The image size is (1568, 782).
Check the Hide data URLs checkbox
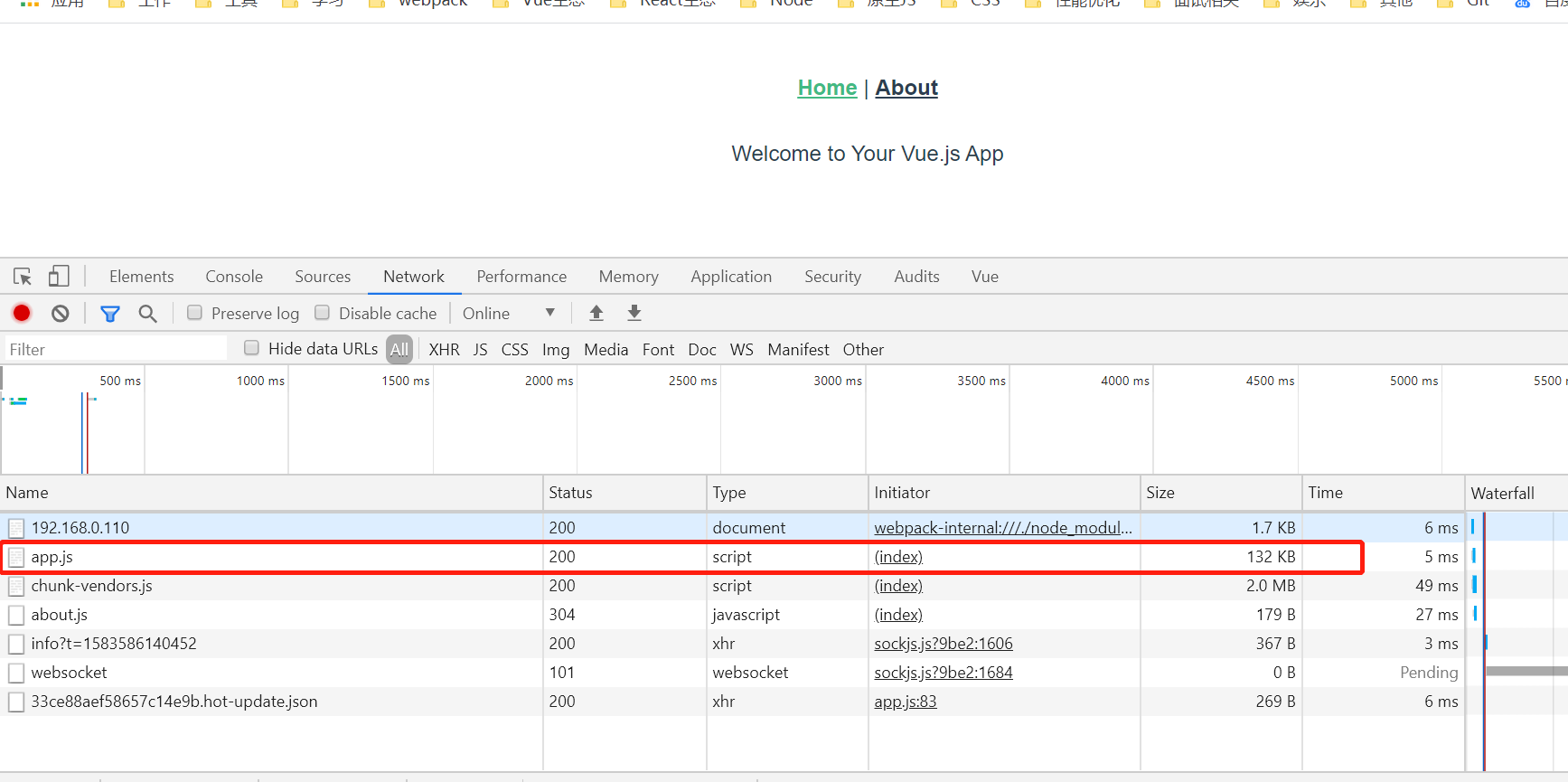point(251,347)
